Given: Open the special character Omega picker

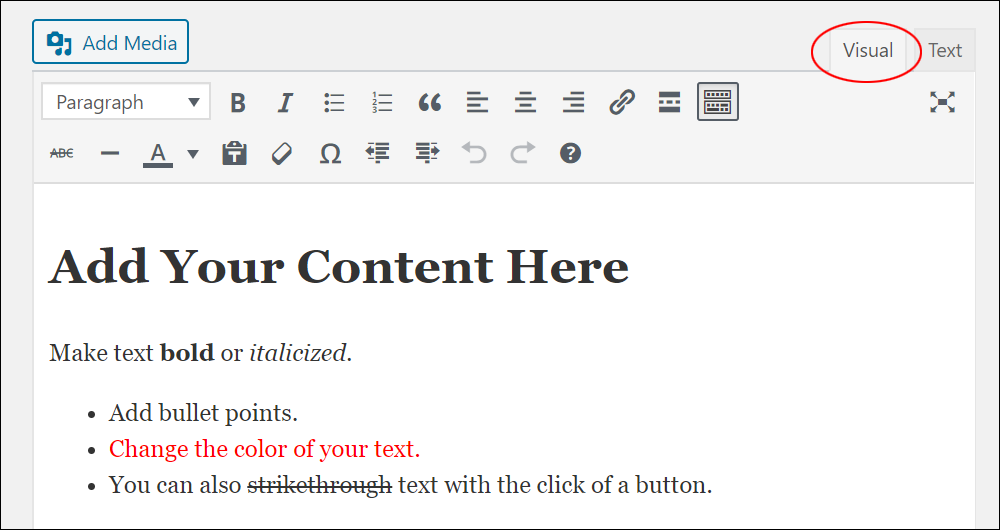Looking at the screenshot, I should [330, 153].
